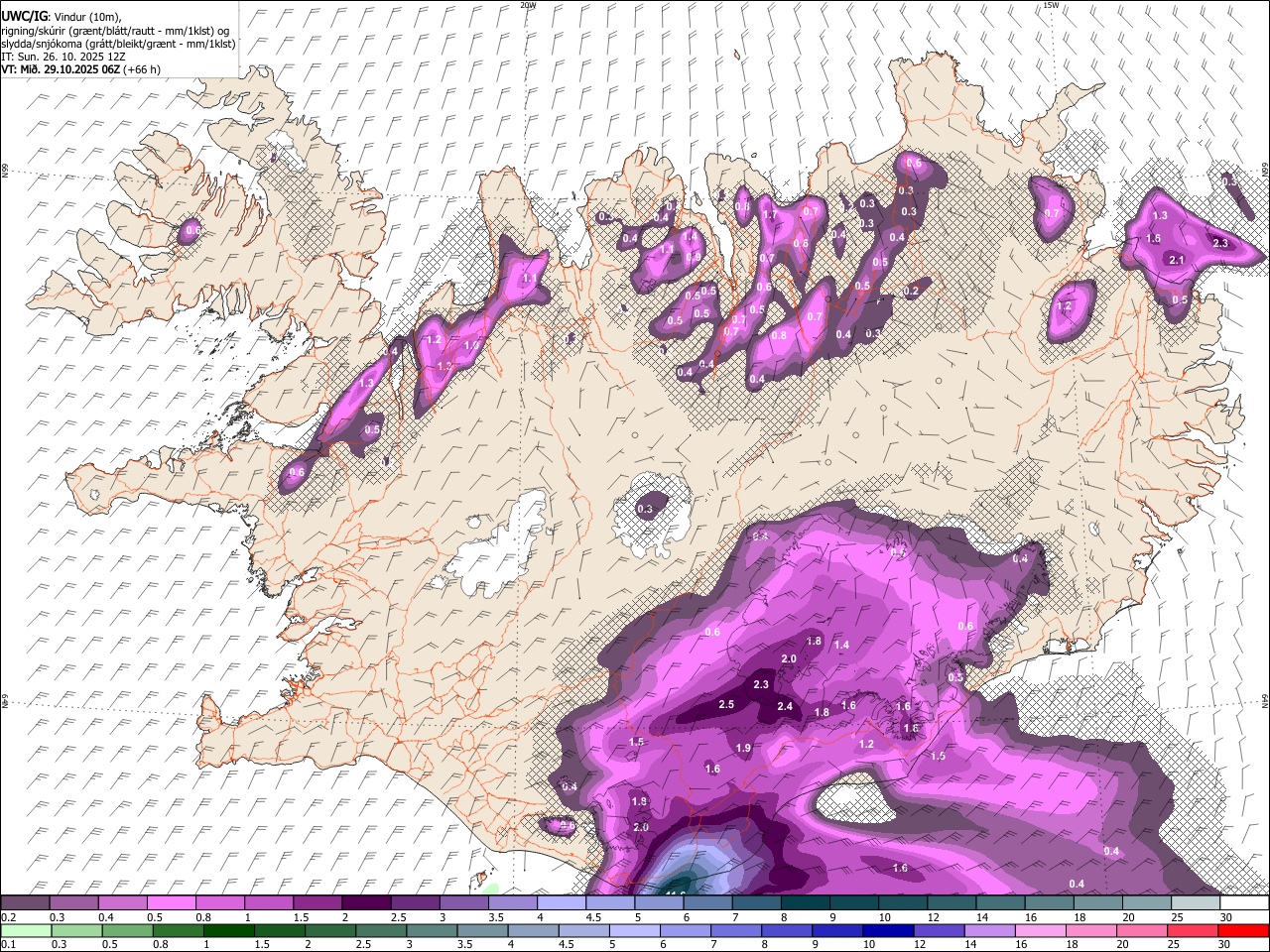Click the '15W' longitude label on the top edge

[1051, 5]
